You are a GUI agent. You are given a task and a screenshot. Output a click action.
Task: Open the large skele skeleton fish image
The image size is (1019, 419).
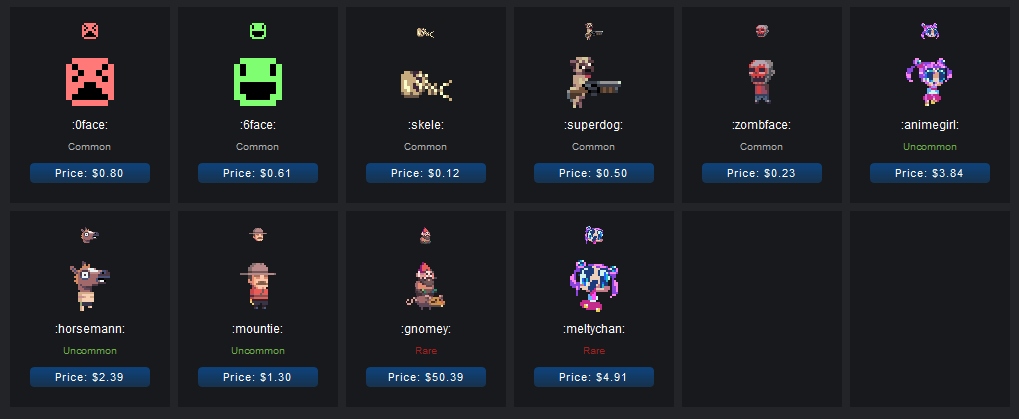[x=426, y=85]
